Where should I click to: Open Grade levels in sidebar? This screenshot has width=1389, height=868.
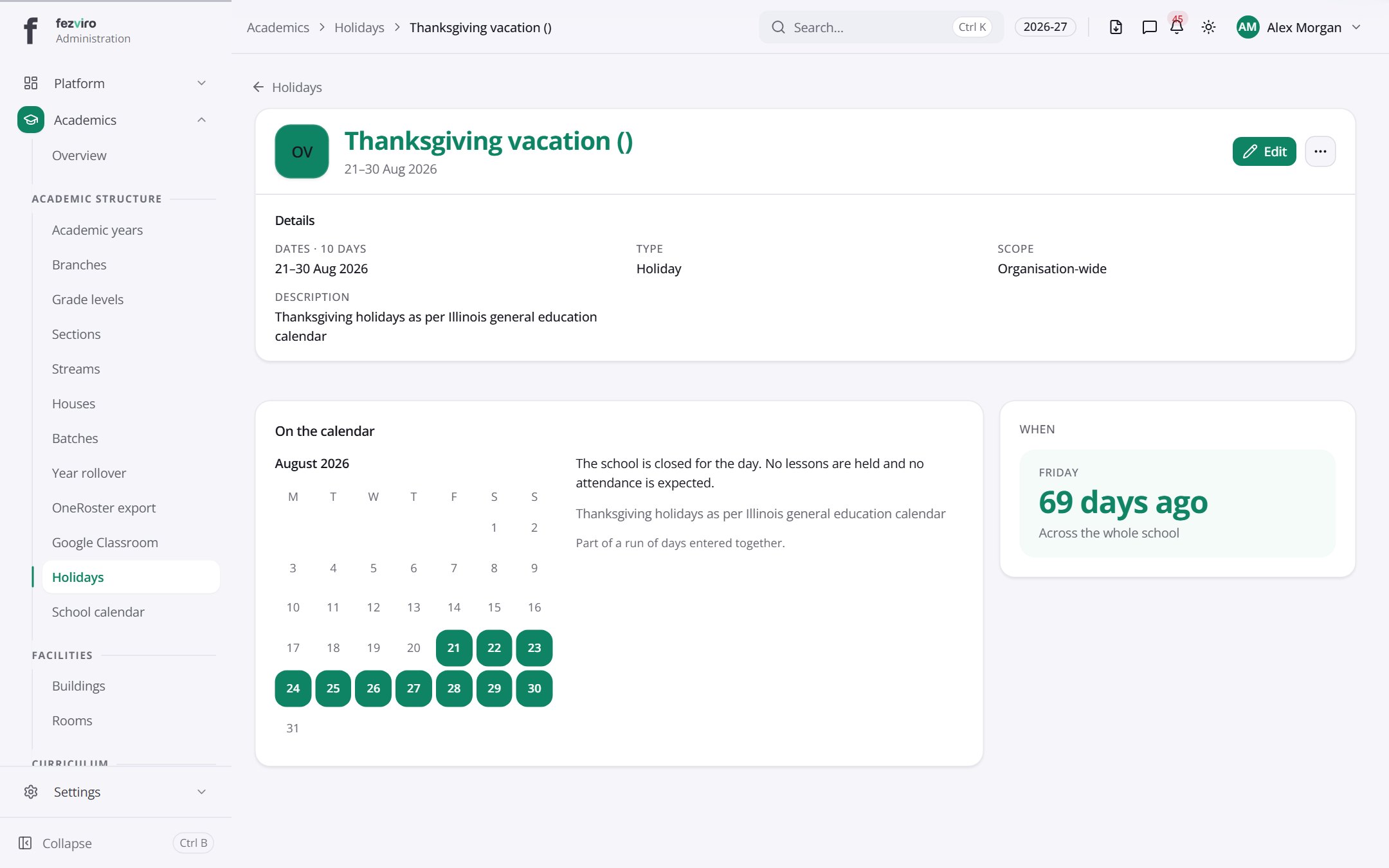(87, 299)
